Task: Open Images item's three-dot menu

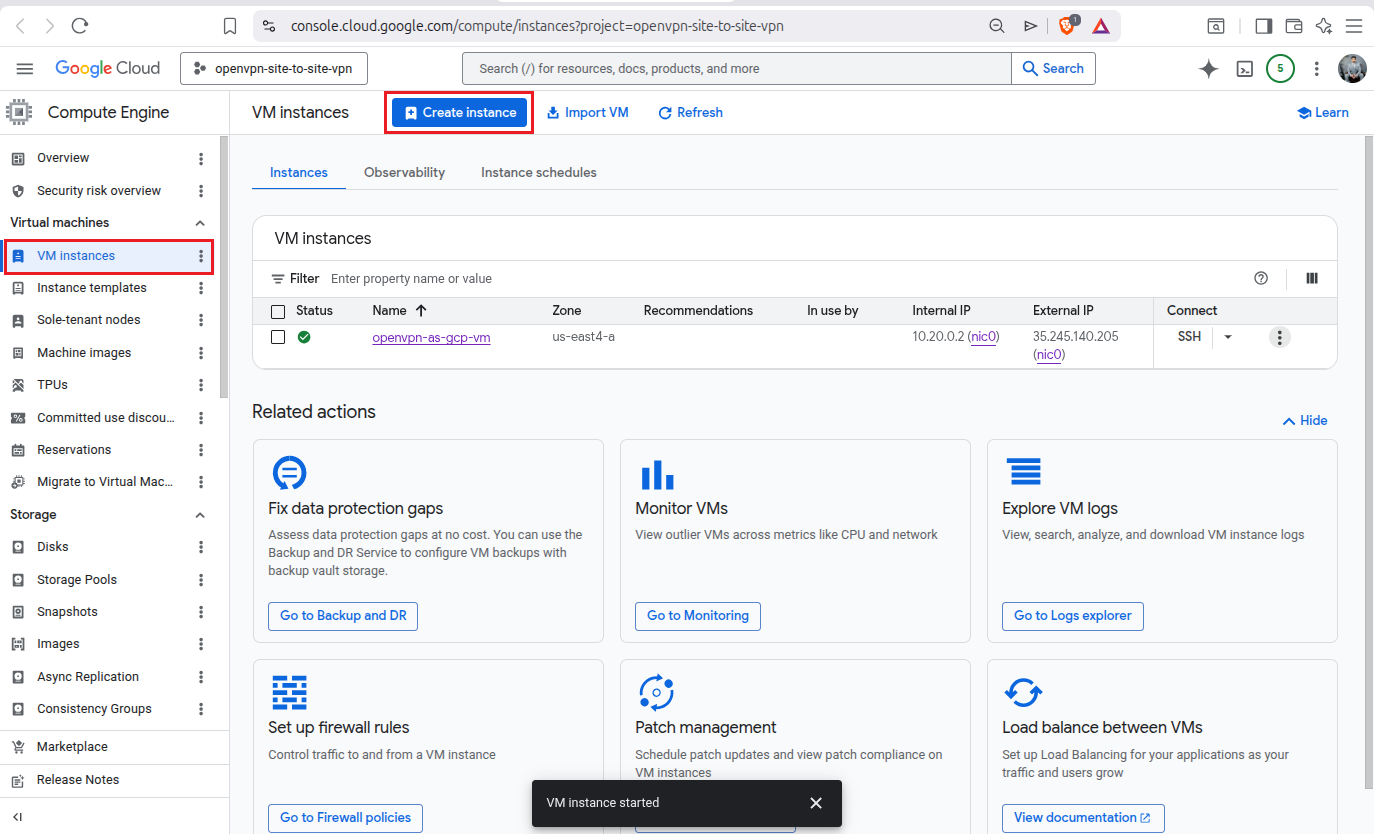Action: click(x=201, y=644)
